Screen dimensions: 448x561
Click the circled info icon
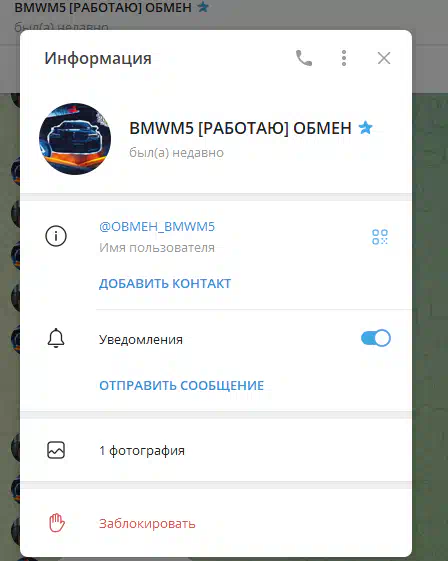click(56, 236)
